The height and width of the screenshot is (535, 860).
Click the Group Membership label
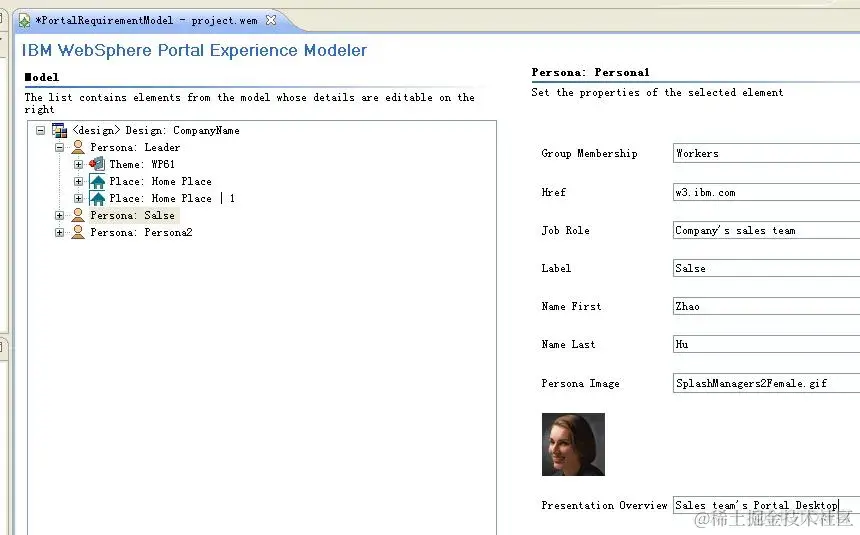(x=589, y=154)
